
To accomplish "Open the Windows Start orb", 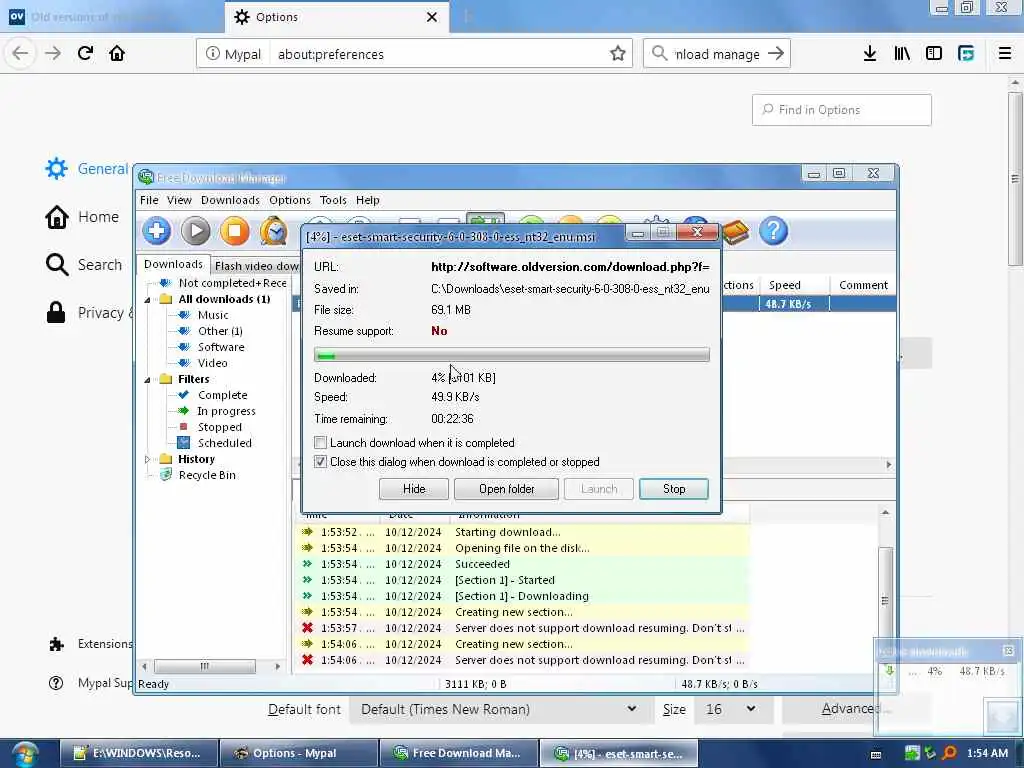I will (x=24, y=754).
